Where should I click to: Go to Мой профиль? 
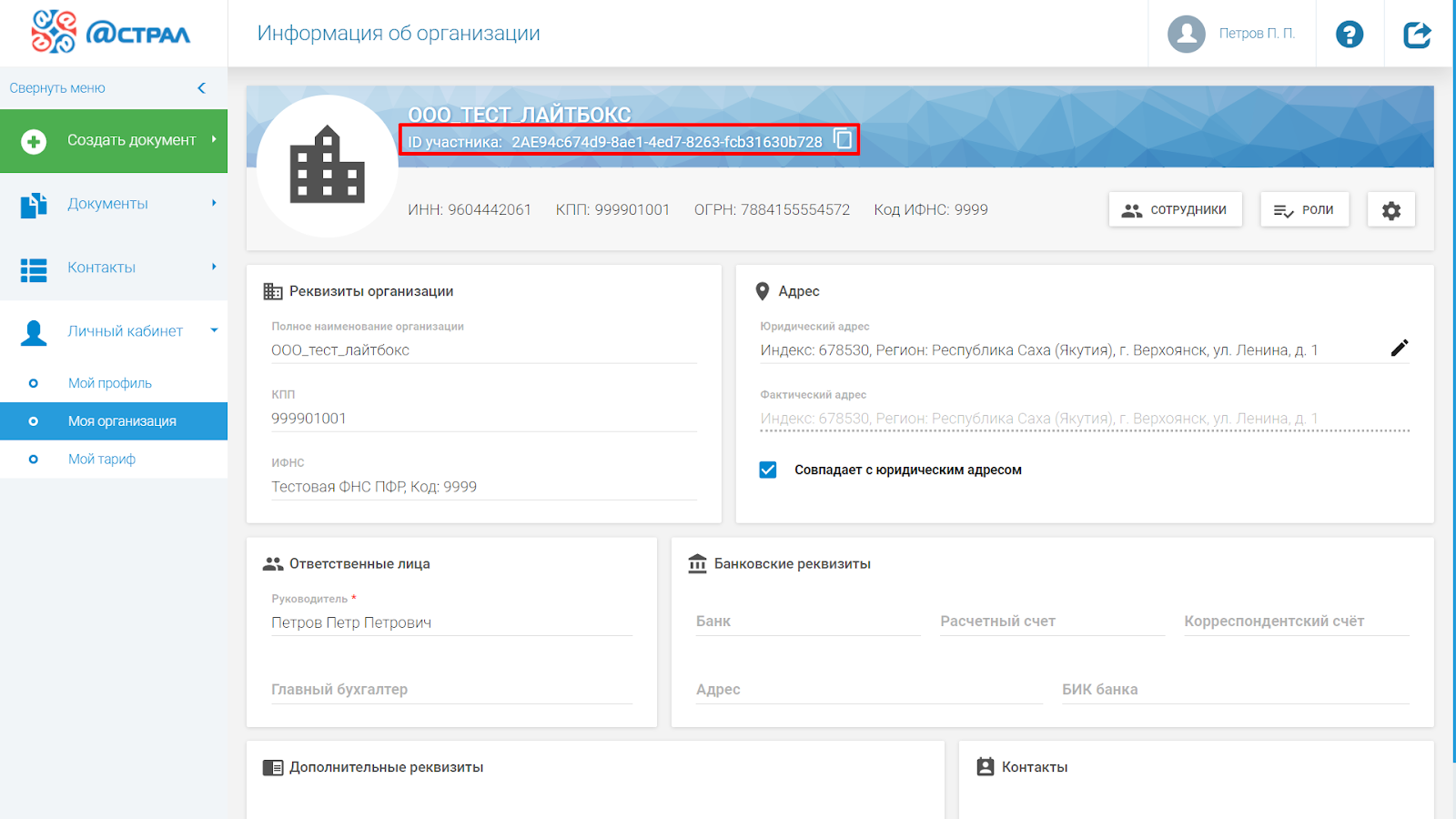coord(110,383)
